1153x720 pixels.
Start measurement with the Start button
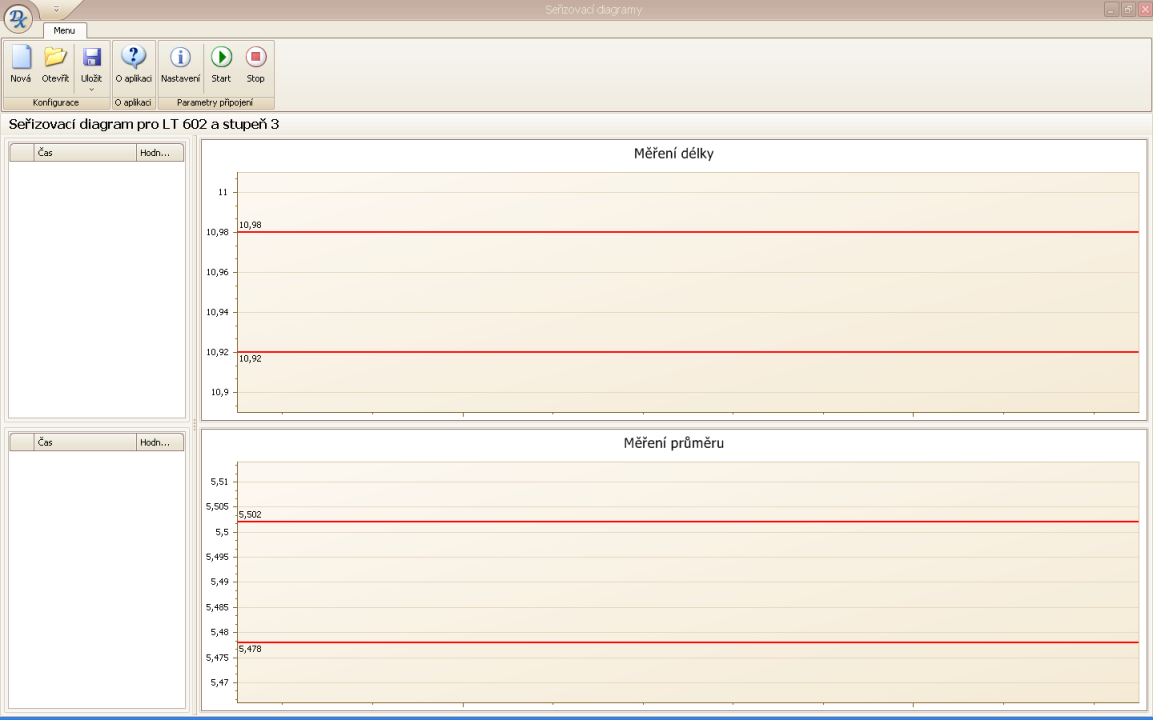221,65
